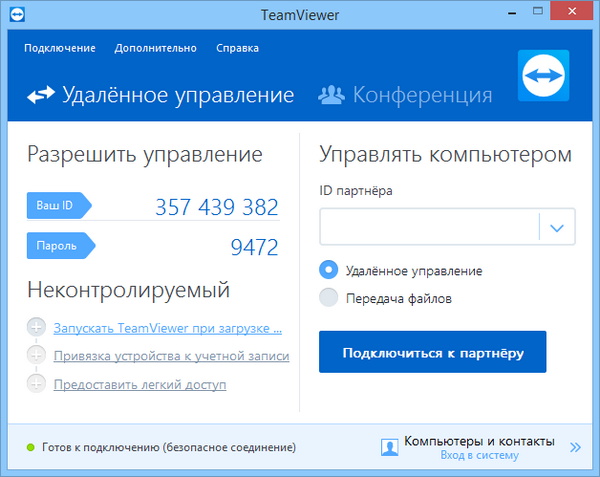Minimize the TeamViewer window
Viewport: 600px width, 477px height.
512,13
